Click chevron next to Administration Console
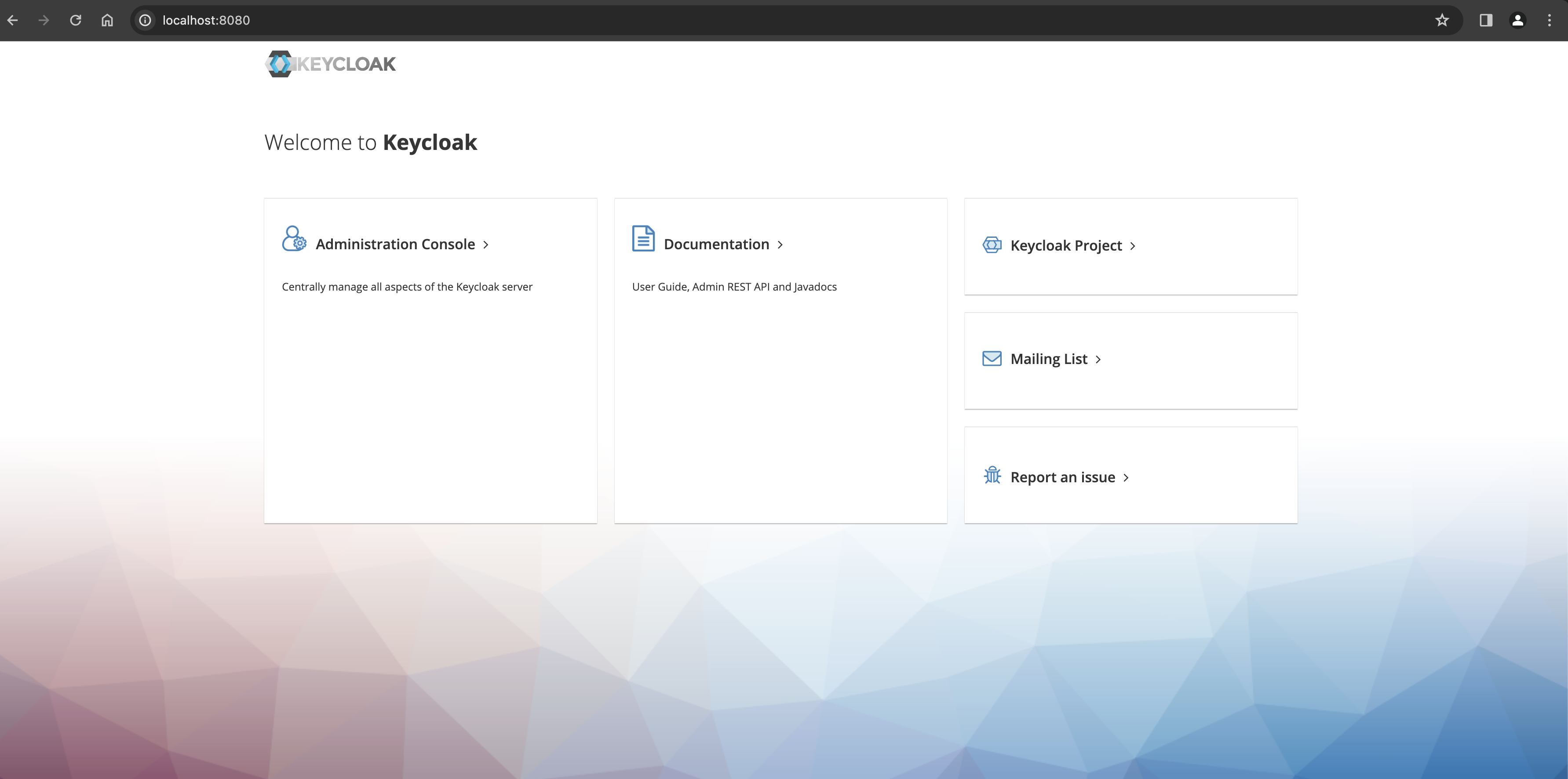This screenshot has height=779, width=1568. 486,245
